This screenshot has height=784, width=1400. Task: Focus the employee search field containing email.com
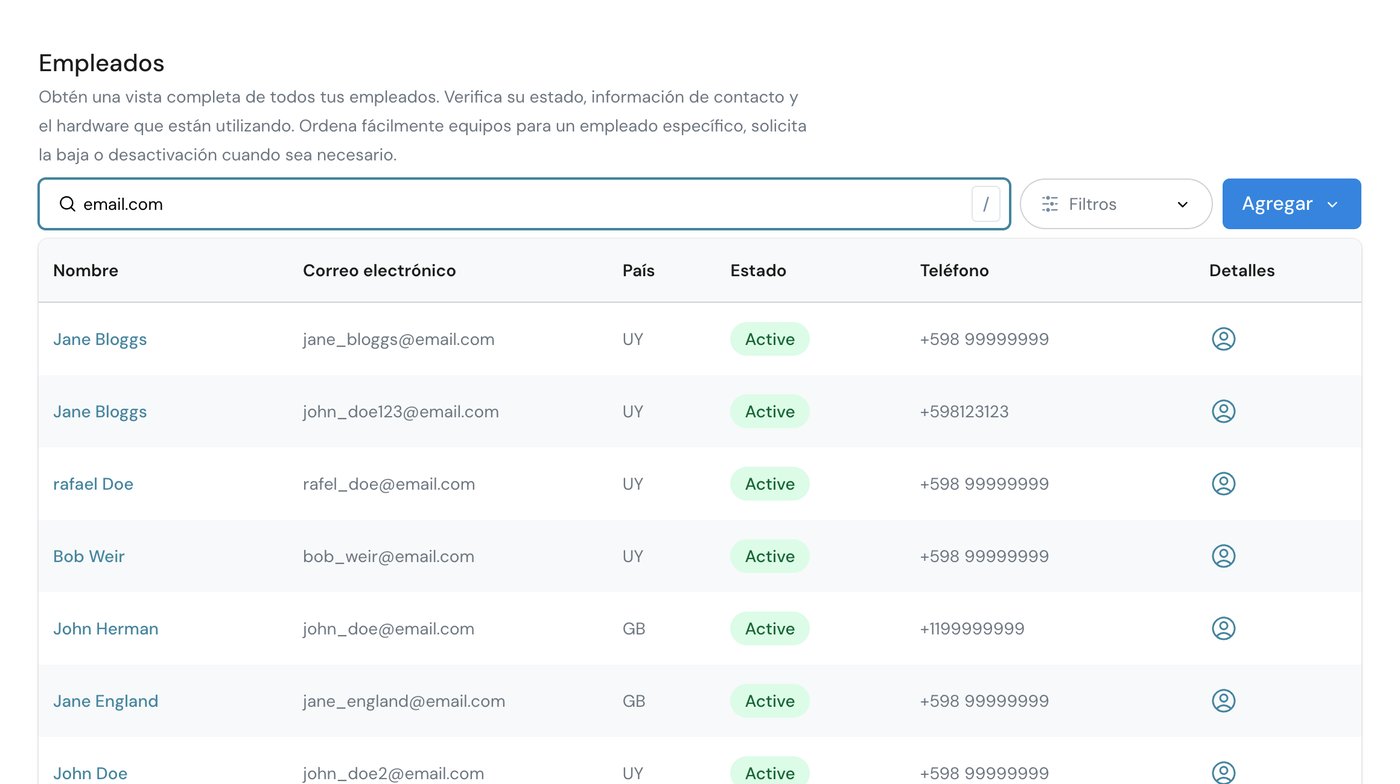pyautogui.click(x=524, y=204)
